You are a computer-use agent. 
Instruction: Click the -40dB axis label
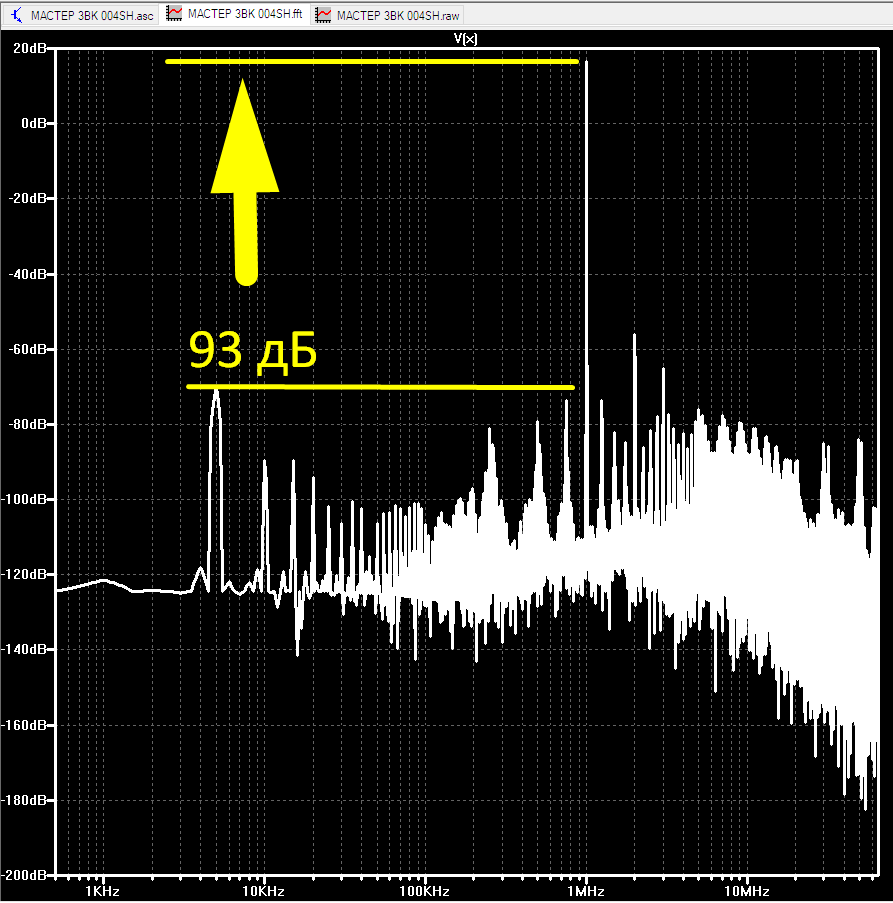[x=28, y=274]
